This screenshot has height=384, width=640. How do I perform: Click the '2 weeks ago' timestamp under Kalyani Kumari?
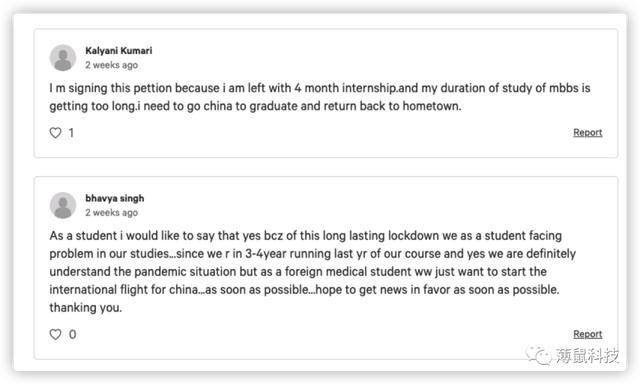click(x=111, y=65)
